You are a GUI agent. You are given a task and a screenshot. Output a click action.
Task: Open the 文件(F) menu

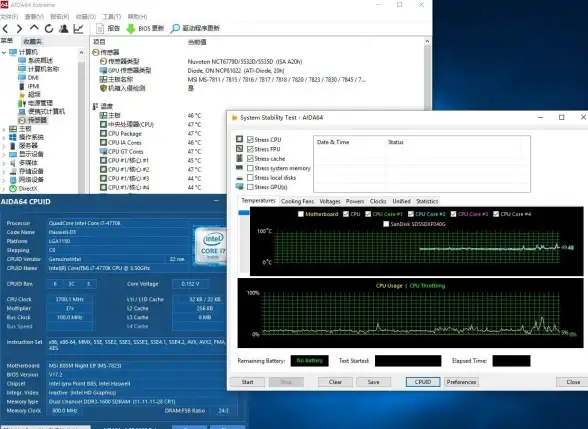(9, 16)
